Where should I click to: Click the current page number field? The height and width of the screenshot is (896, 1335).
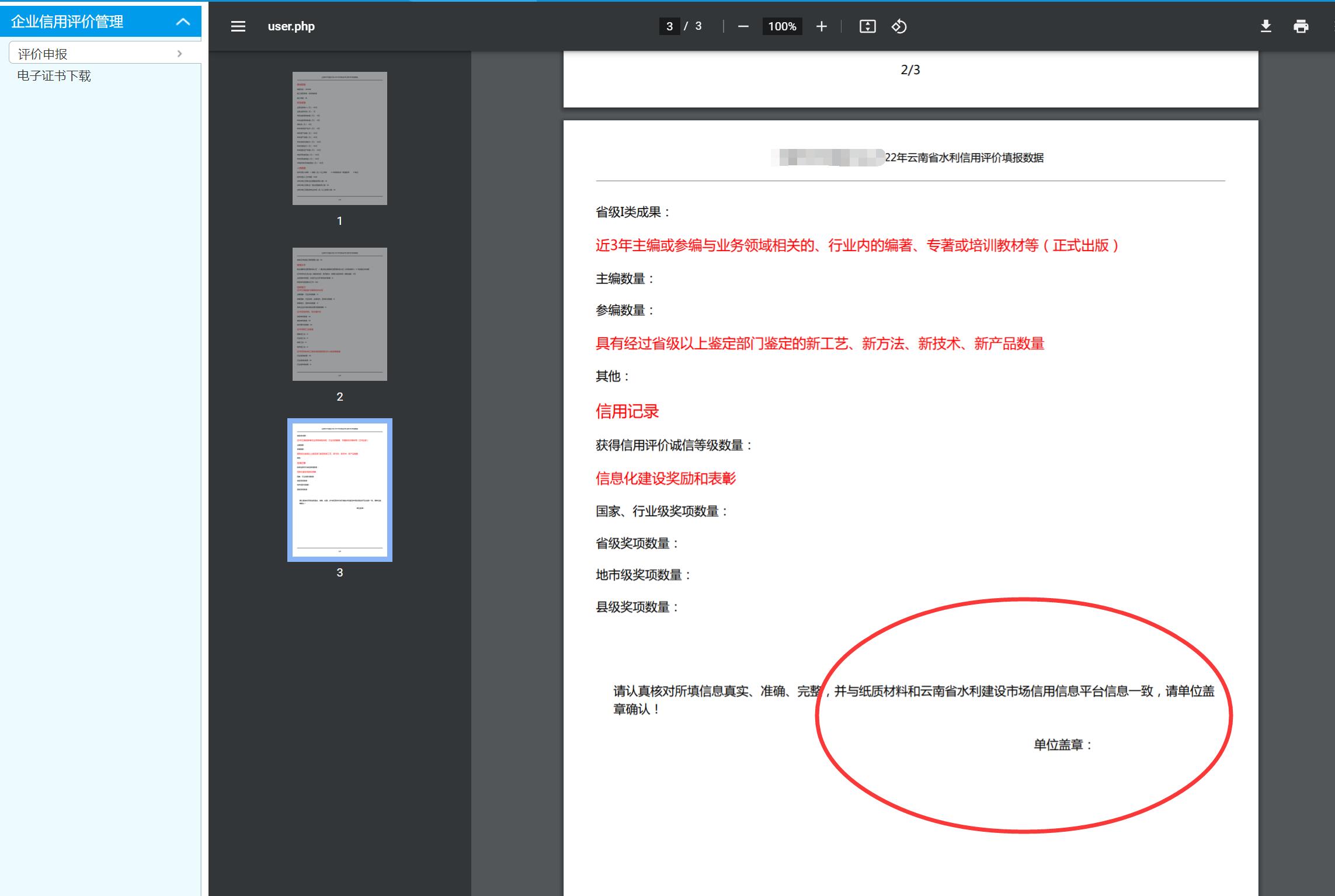[669, 26]
